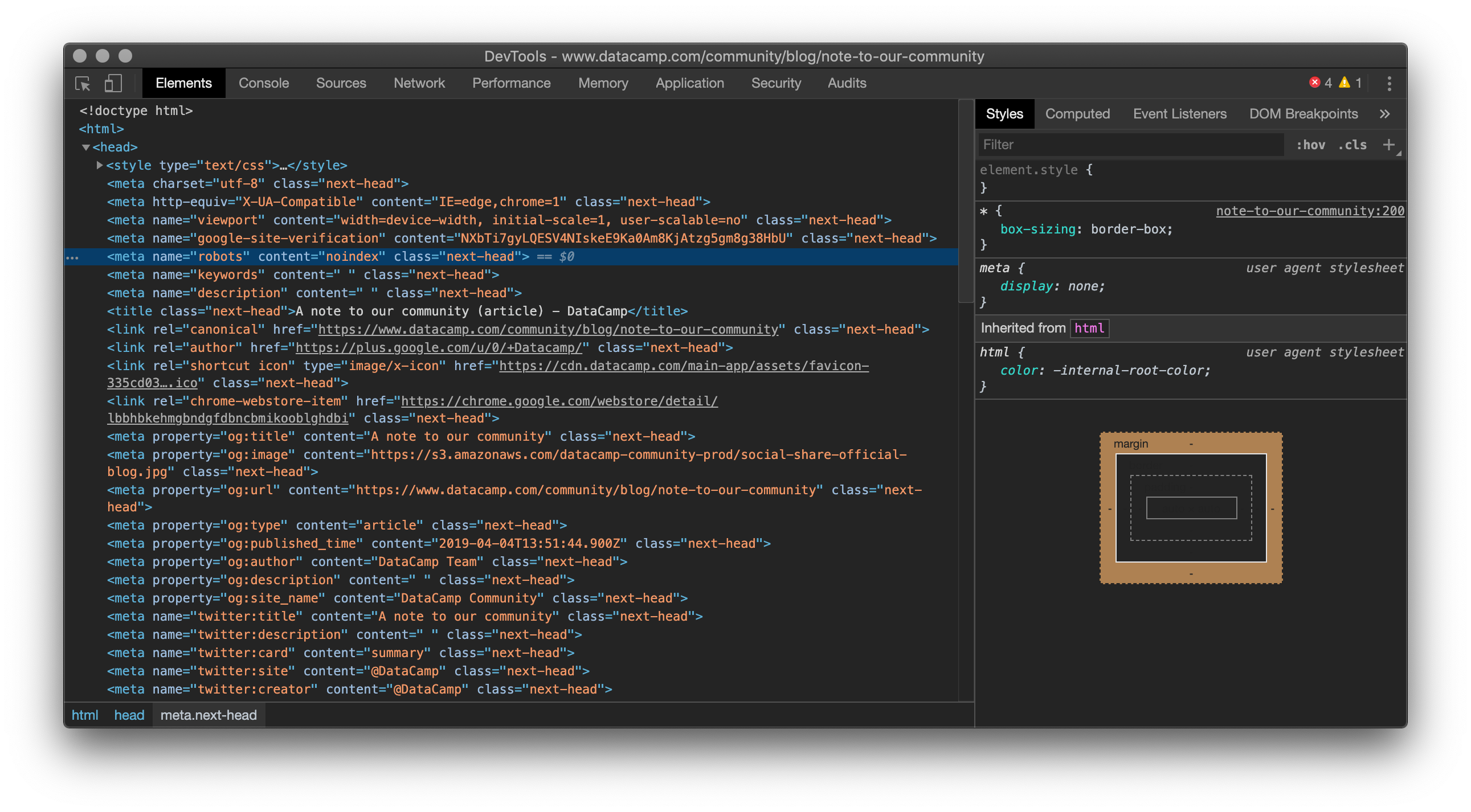Open the Computed styles tab
The image size is (1471, 812).
pyautogui.click(x=1077, y=113)
